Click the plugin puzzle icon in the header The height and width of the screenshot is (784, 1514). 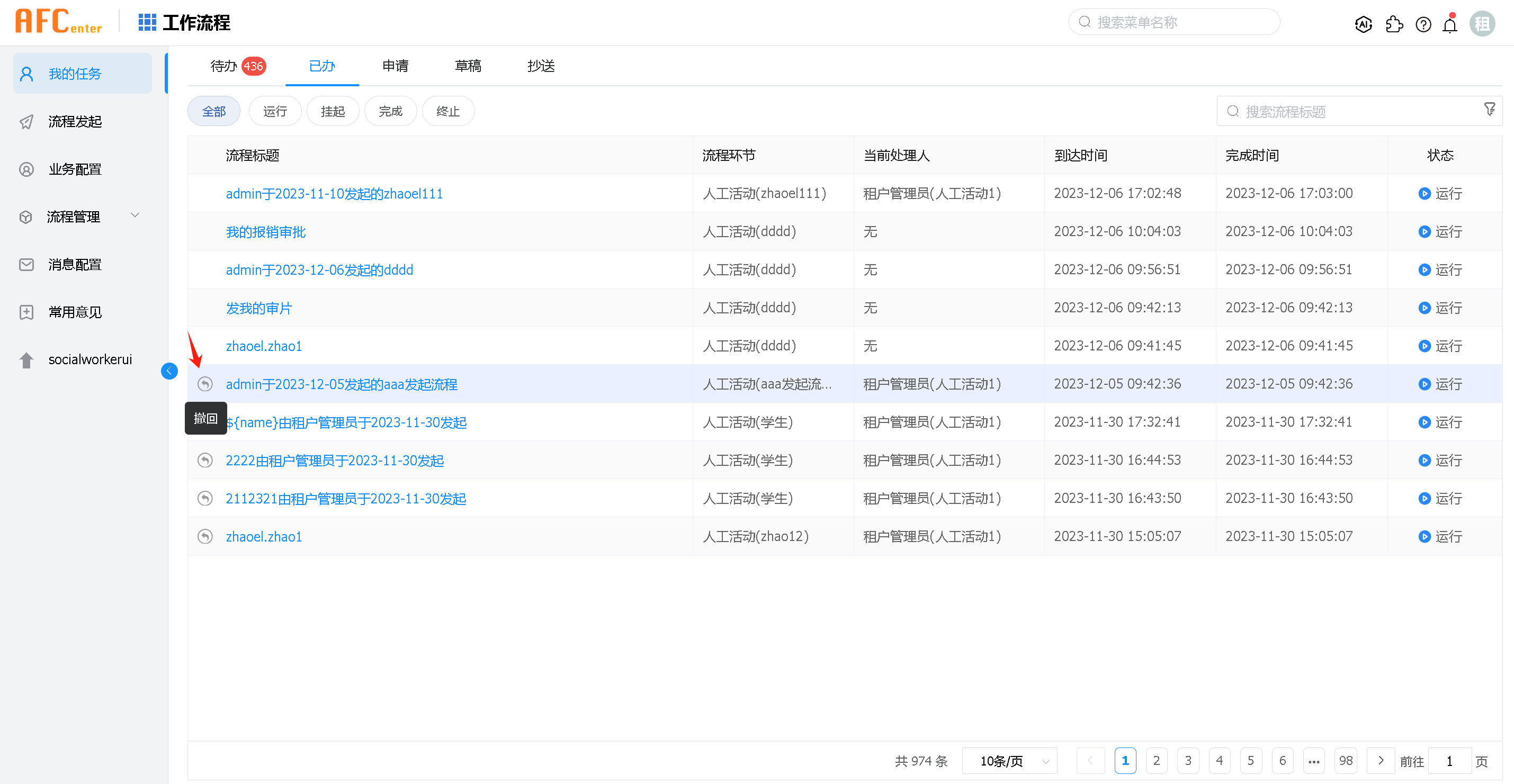[1394, 24]
